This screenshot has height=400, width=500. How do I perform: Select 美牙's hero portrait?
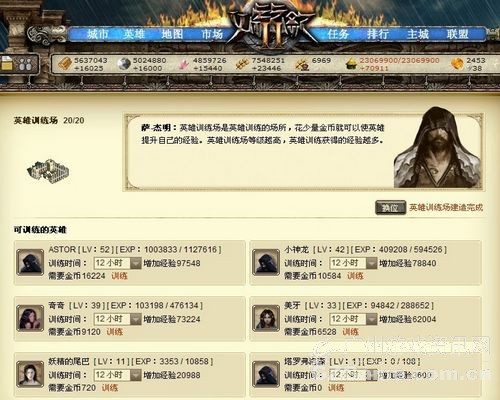point(266,318)
